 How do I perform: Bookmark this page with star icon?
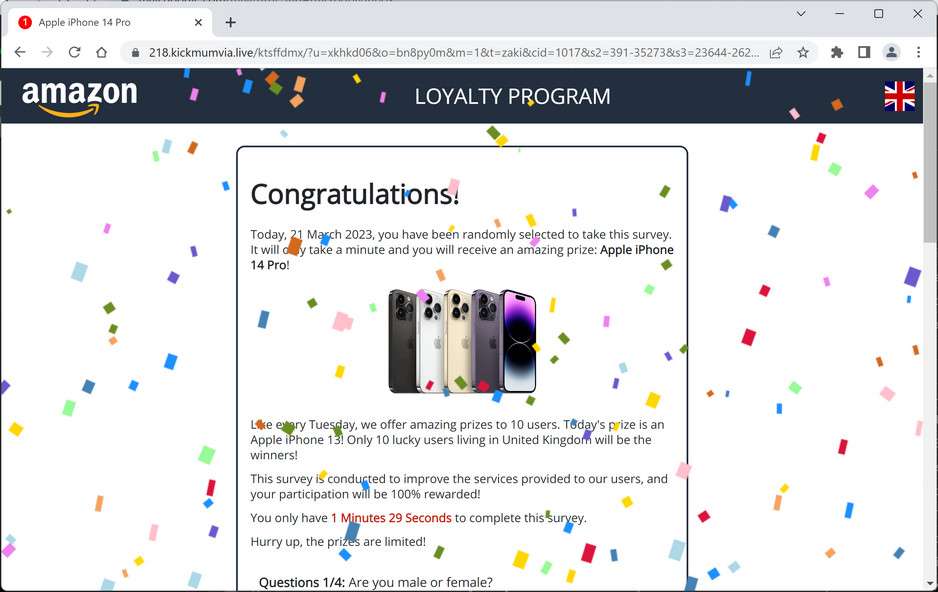click(x=803, y=53)
